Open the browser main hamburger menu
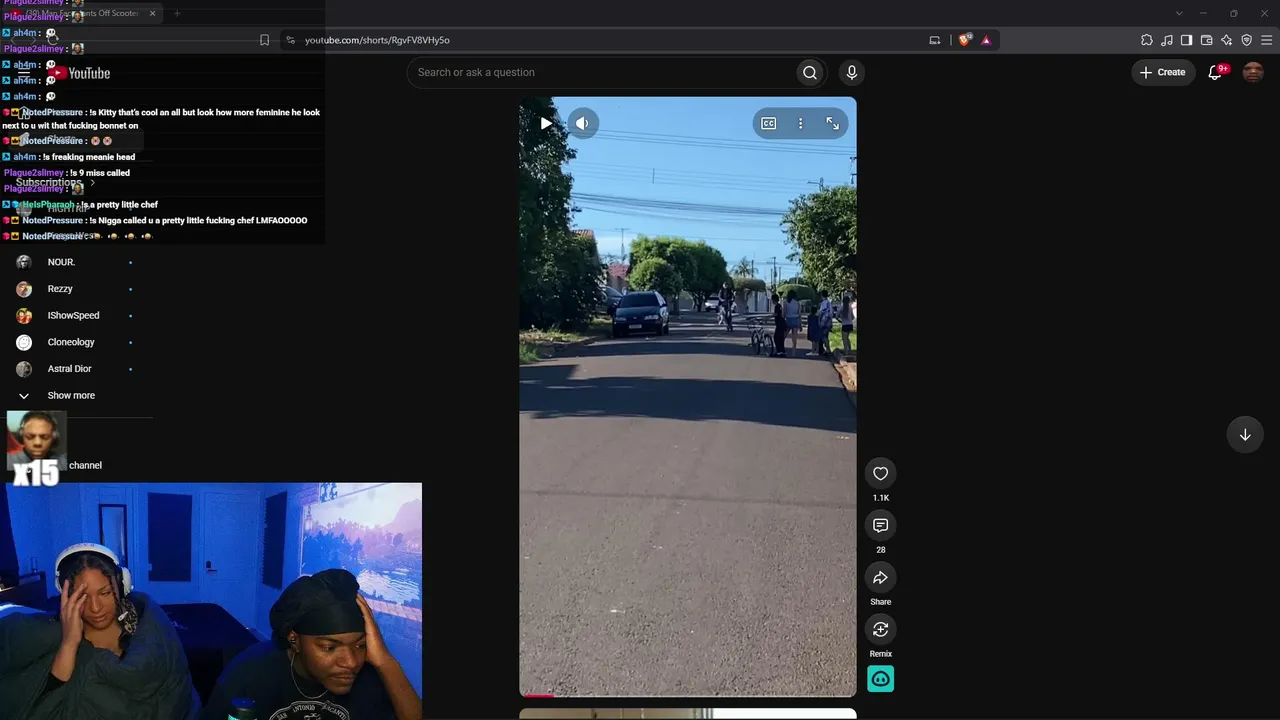The width and height of the screenshot is (1280, 720). 1266,40
